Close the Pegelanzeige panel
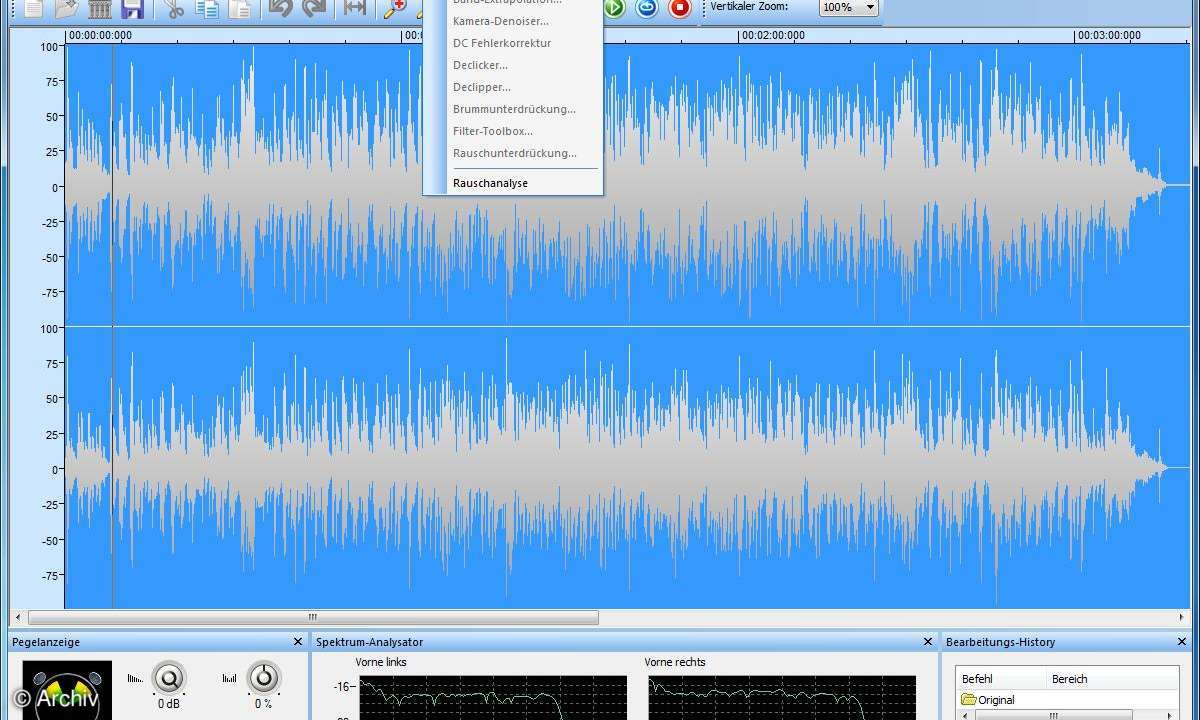The height and width of the screenshot is (720, 1200). (297, 642)
